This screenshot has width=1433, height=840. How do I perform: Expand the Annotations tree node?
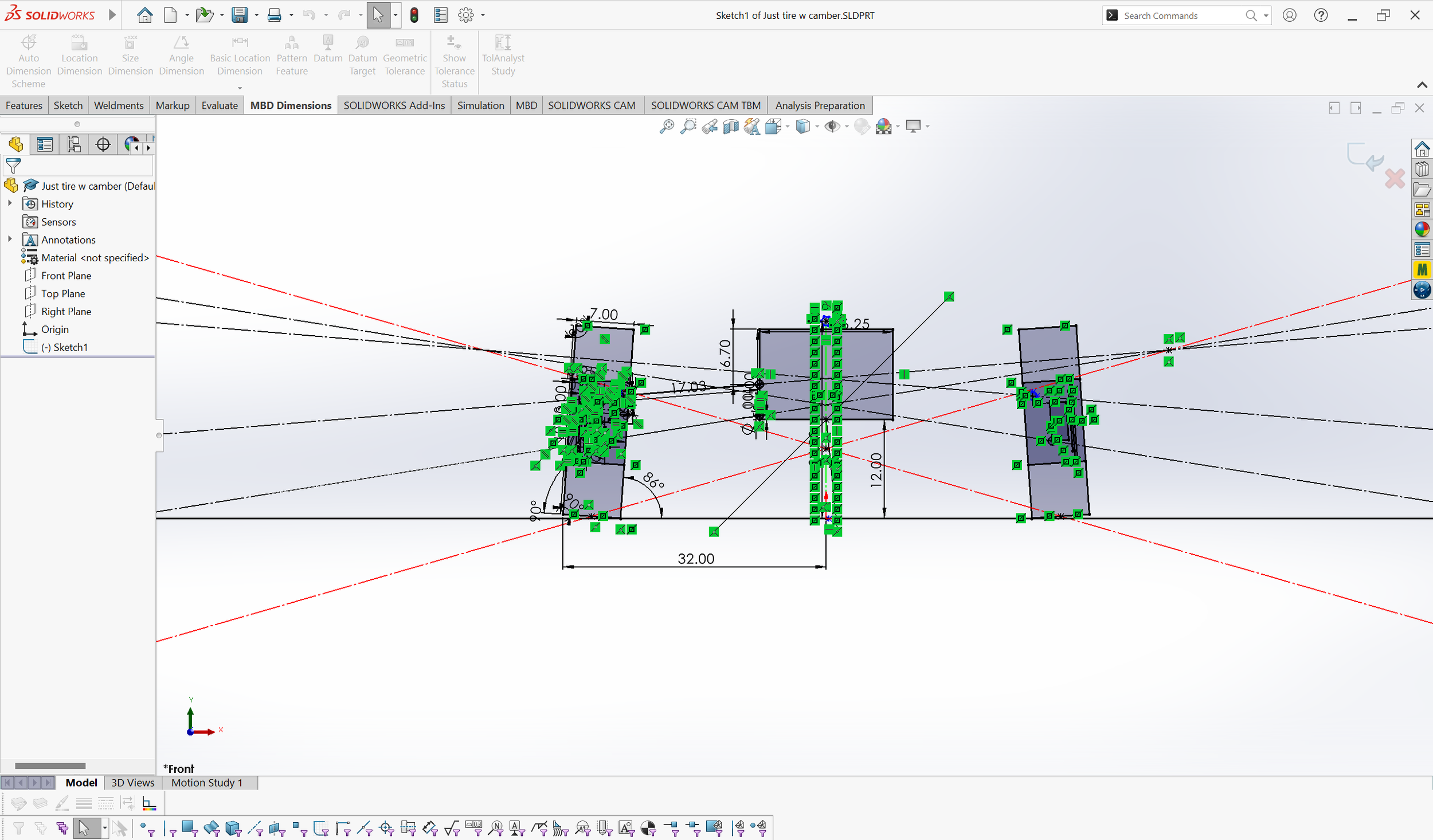tap(10, 240)
